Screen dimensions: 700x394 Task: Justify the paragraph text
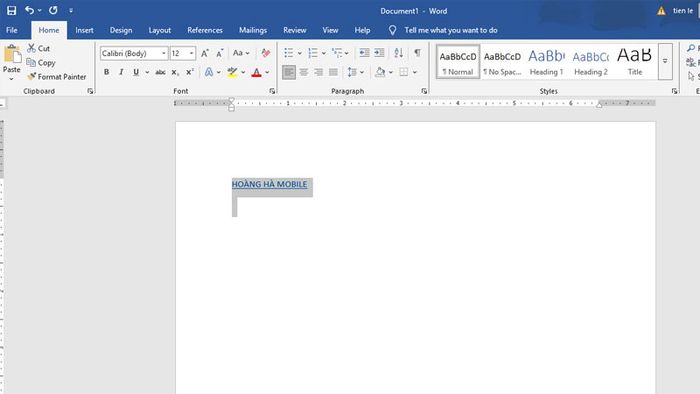point(333,72)
